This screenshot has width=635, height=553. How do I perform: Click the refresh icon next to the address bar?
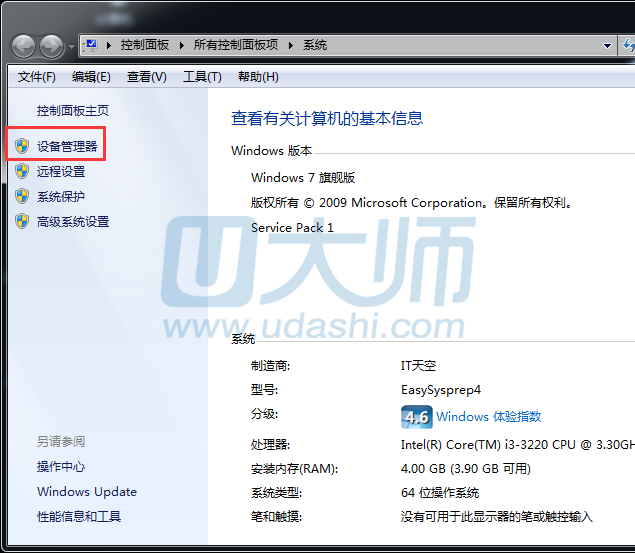(x=627, y=45)
